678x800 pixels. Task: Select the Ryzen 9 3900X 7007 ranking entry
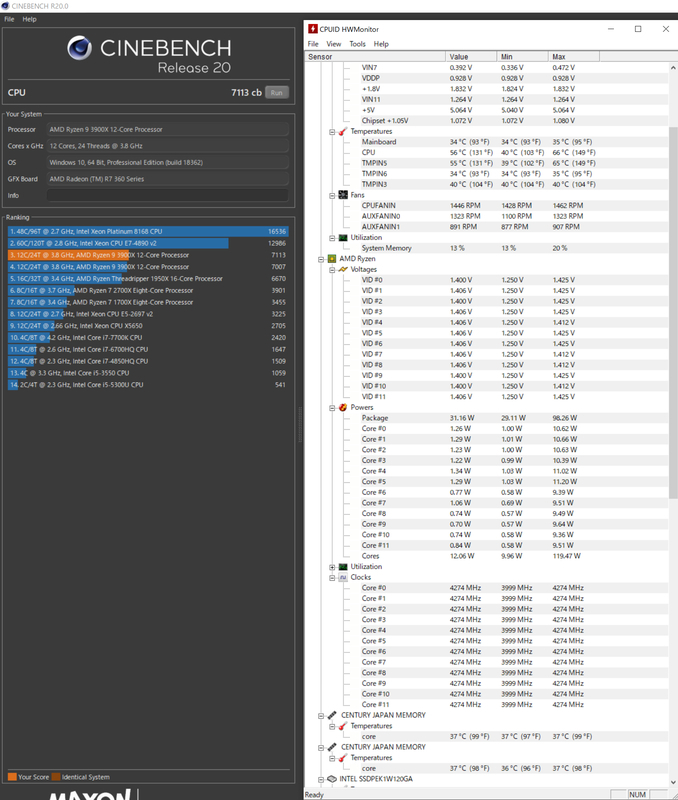[148, 267]
